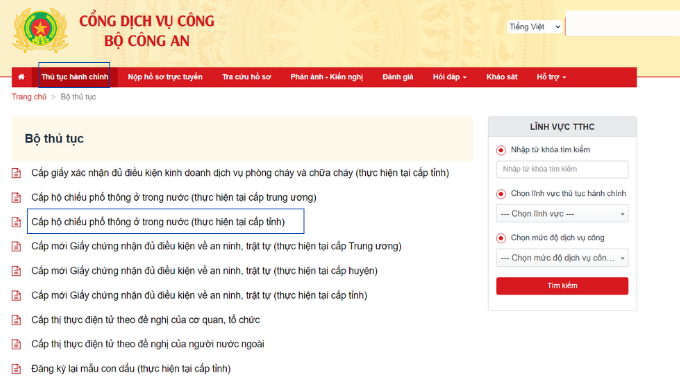The width and height of the screenshot is (680, 382).
Task: Select the Chọn mức độ dịch vụ công radio
Action: point(501,238)
